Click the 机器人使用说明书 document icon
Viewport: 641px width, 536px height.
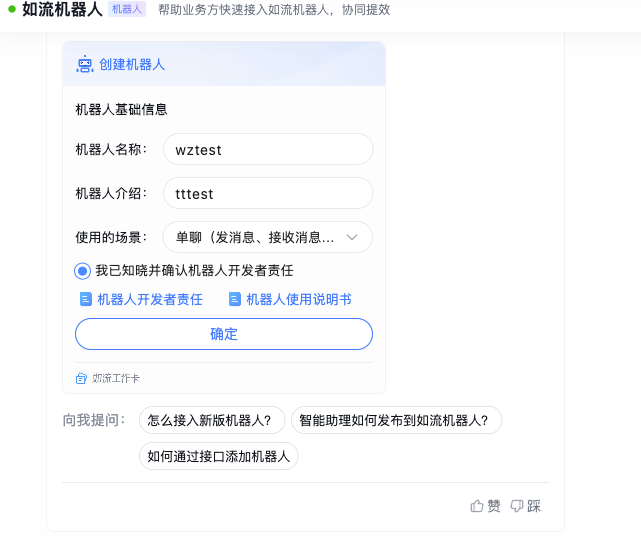(235, 299)
